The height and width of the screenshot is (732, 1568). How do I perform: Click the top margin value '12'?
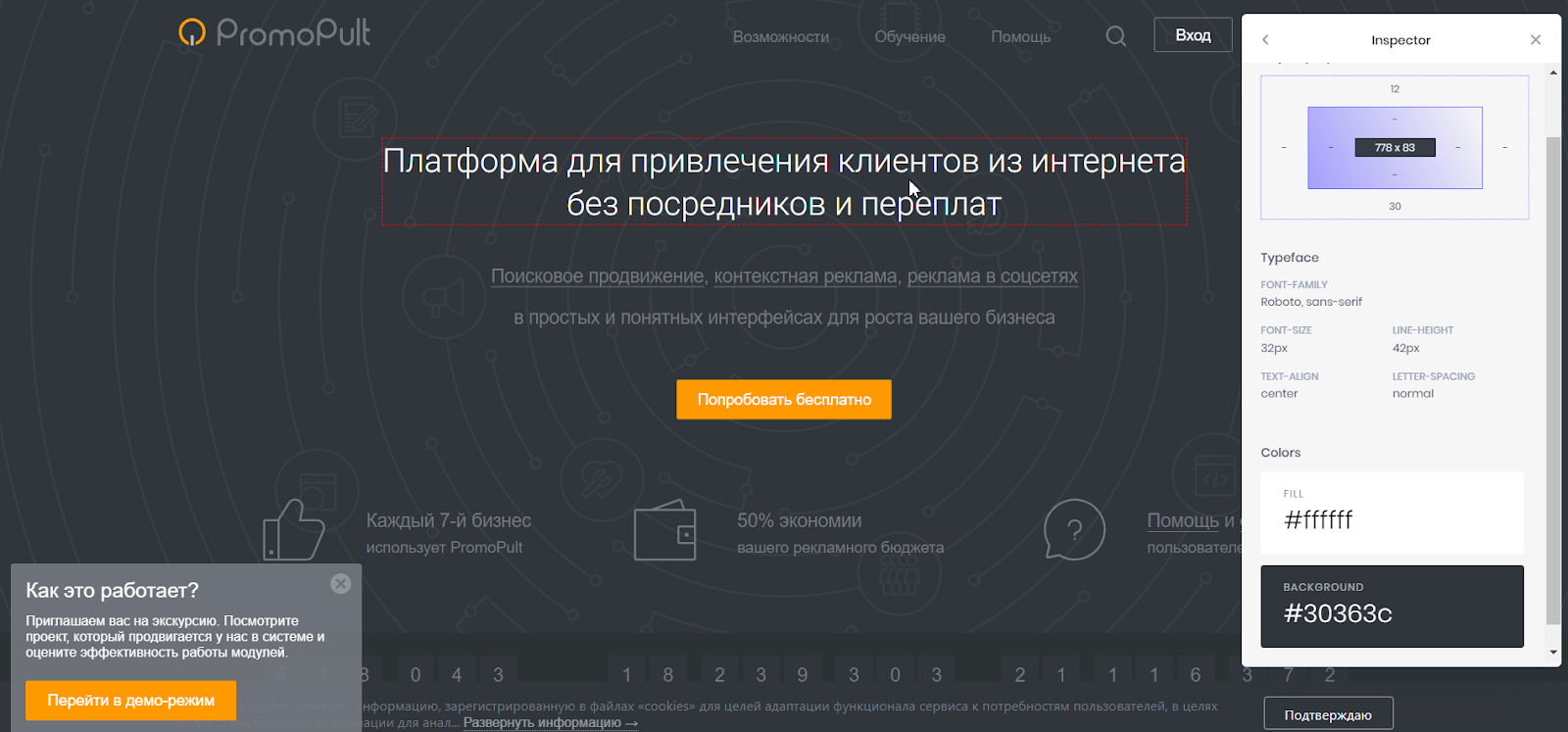pos(1395,89)
